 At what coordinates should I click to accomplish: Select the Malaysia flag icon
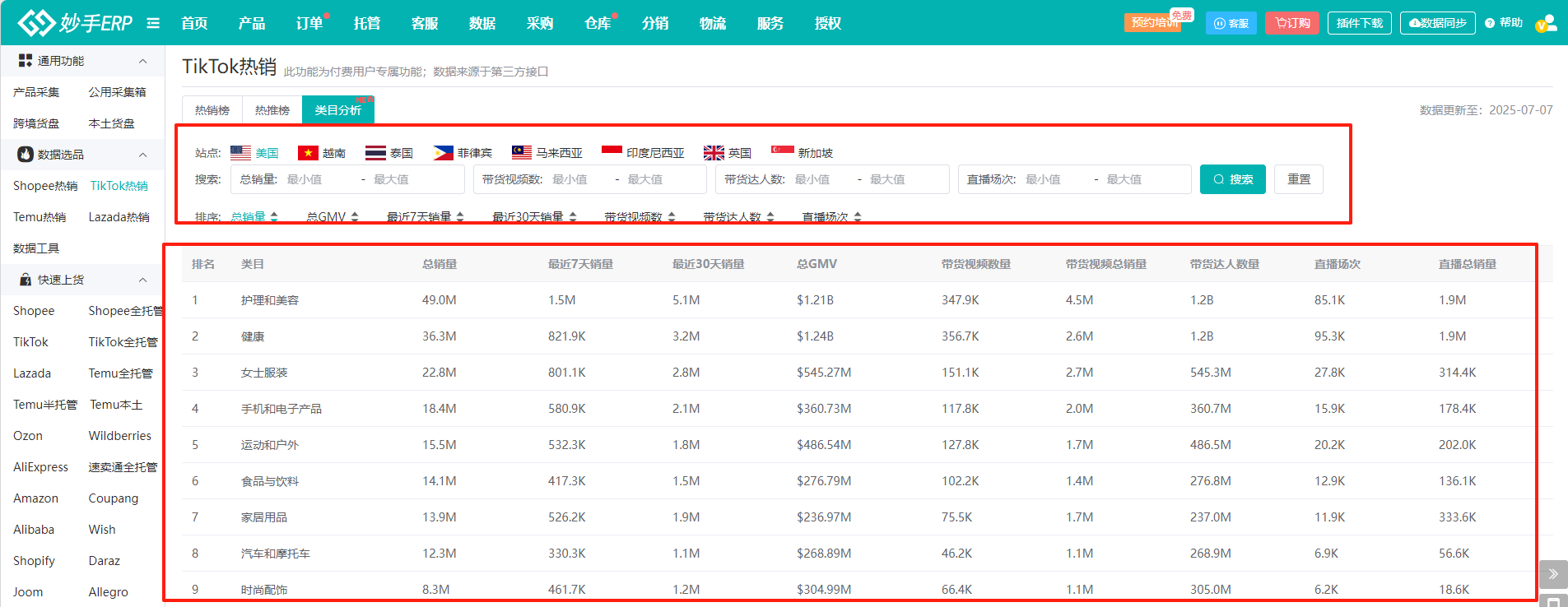pos(522,153)
